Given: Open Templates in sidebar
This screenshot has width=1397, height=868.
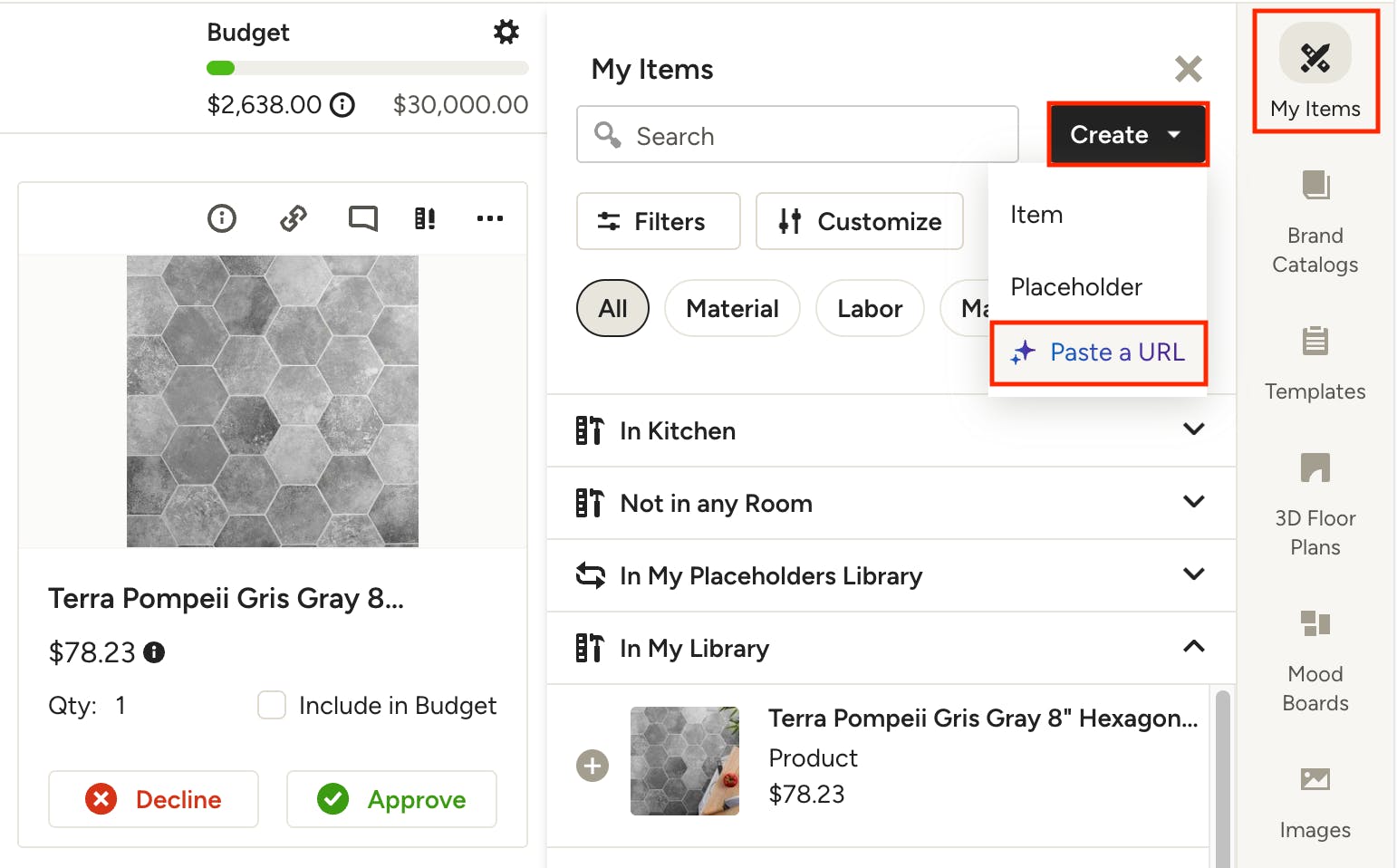Looking at the screenshot, I should point(1315,364).
